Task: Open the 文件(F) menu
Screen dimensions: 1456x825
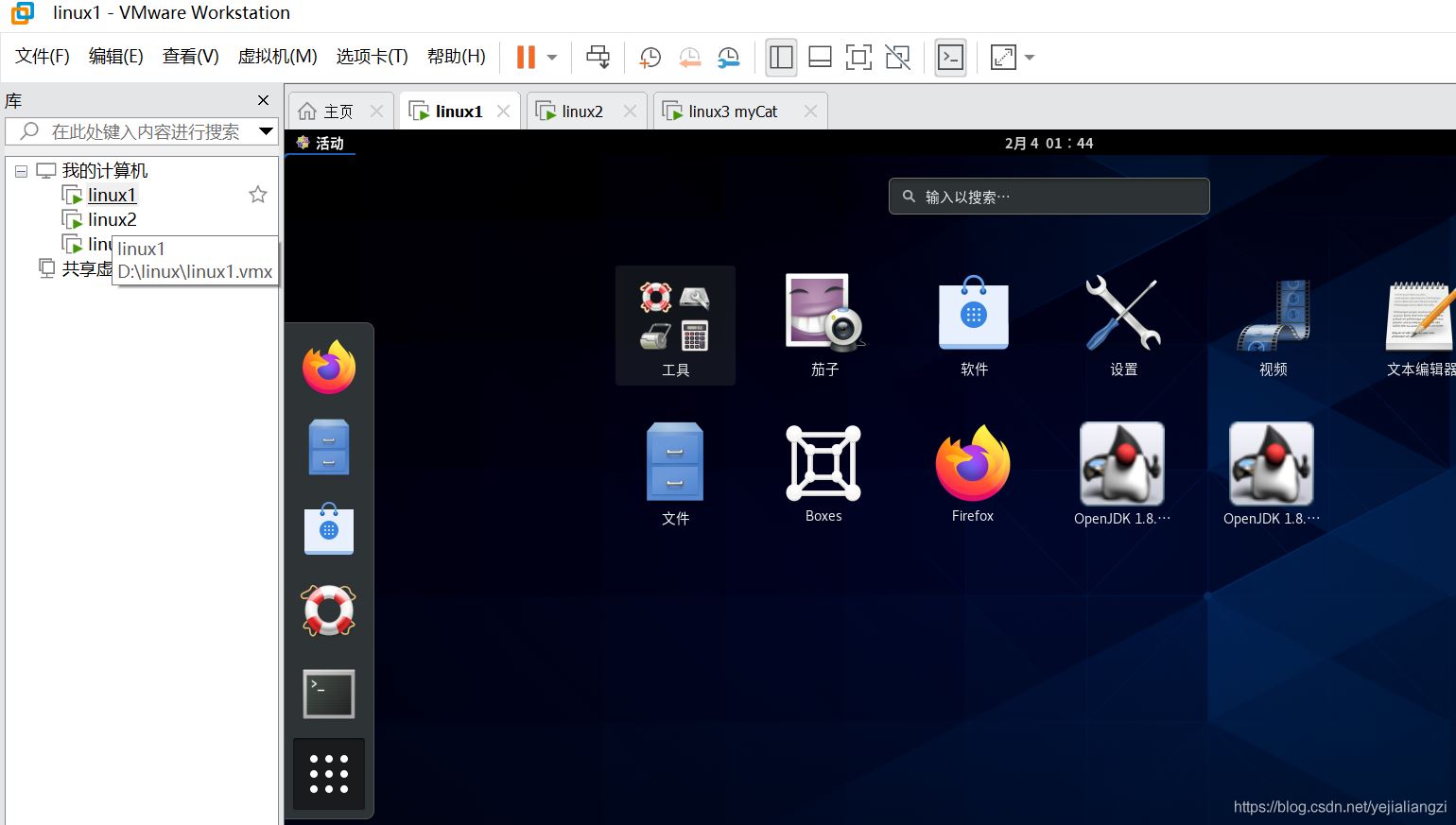Action: (43, 57)
